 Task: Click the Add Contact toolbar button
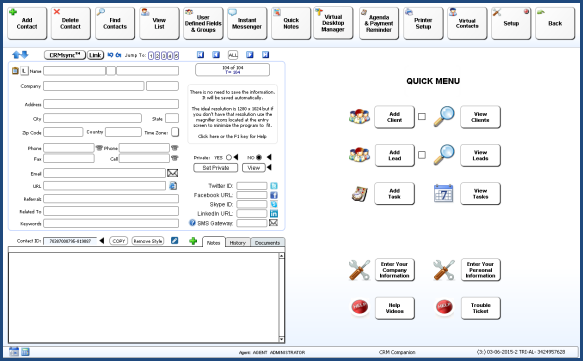tap(27, 23)
